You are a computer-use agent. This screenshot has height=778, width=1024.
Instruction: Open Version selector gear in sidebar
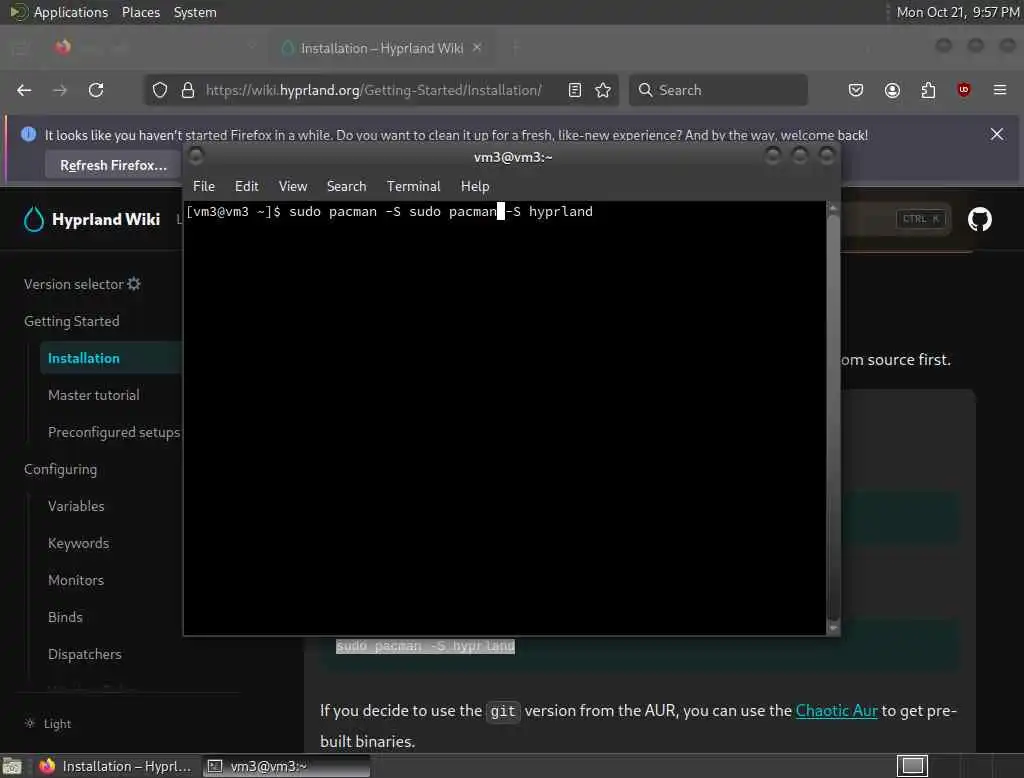(x=134, y=284)
